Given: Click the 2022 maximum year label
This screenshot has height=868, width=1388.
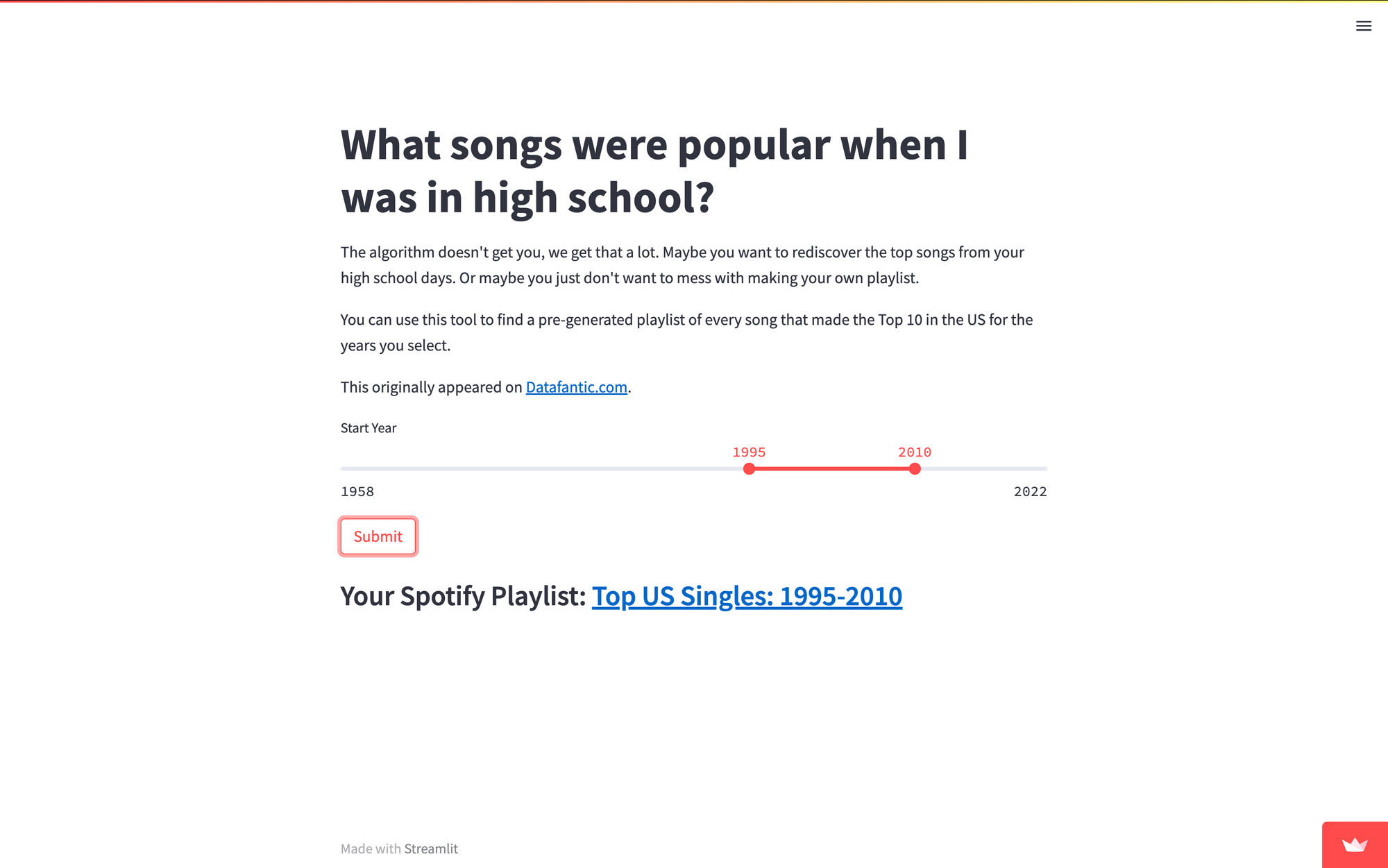Looking at the screenshot, I should point(1031,491).
